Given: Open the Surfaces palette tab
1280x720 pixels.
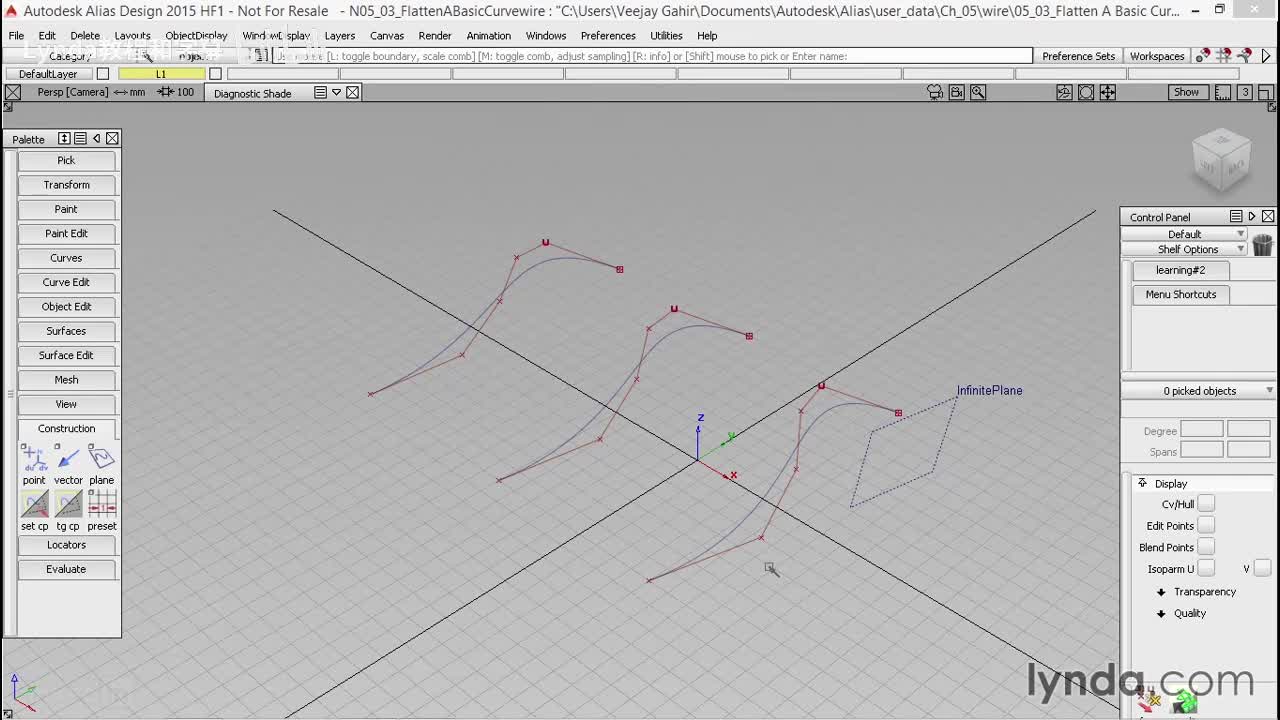Looking at the screenshot, I should 66,331.
